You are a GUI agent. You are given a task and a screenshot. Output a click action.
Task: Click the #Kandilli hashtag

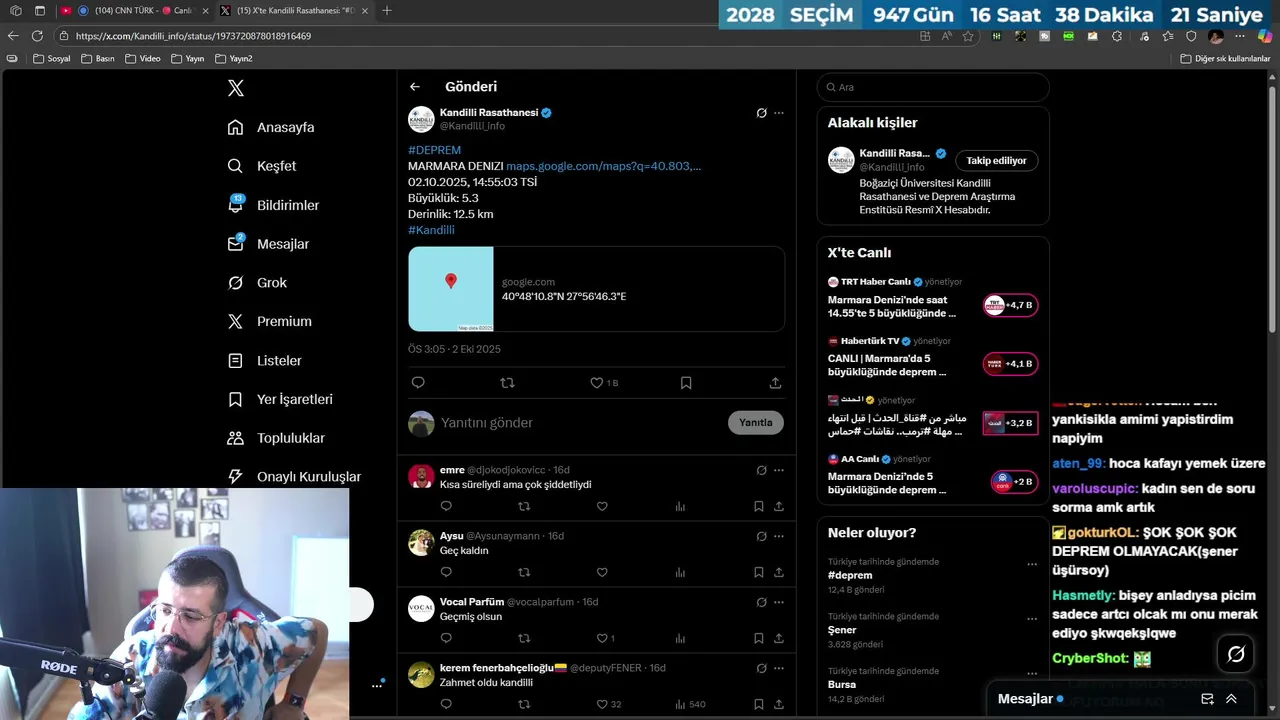pos(431,230)
